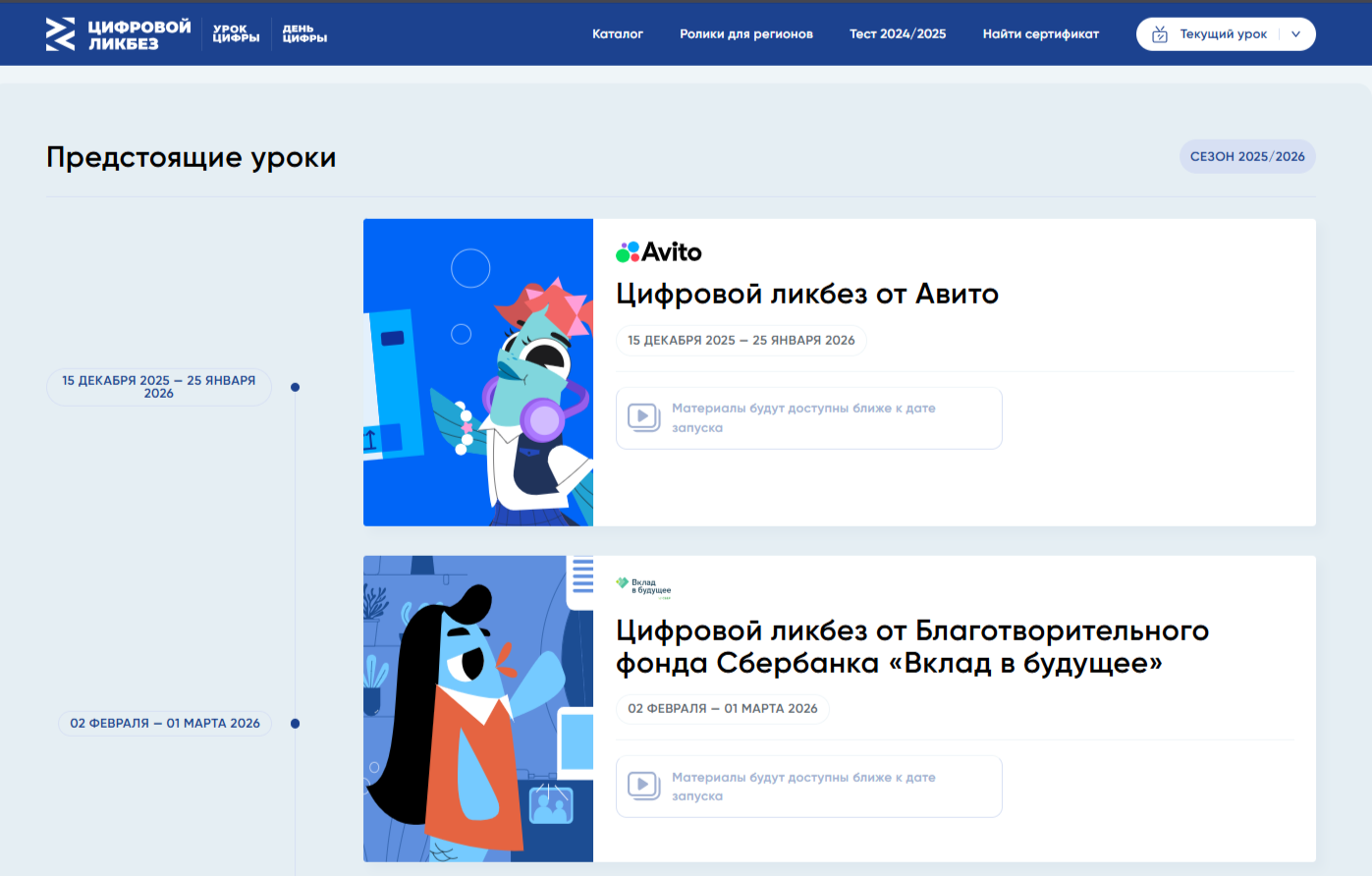1372x876 pixels.
Task: Click the Цифровой ликбез logo
Action: (x=118, y=34)
